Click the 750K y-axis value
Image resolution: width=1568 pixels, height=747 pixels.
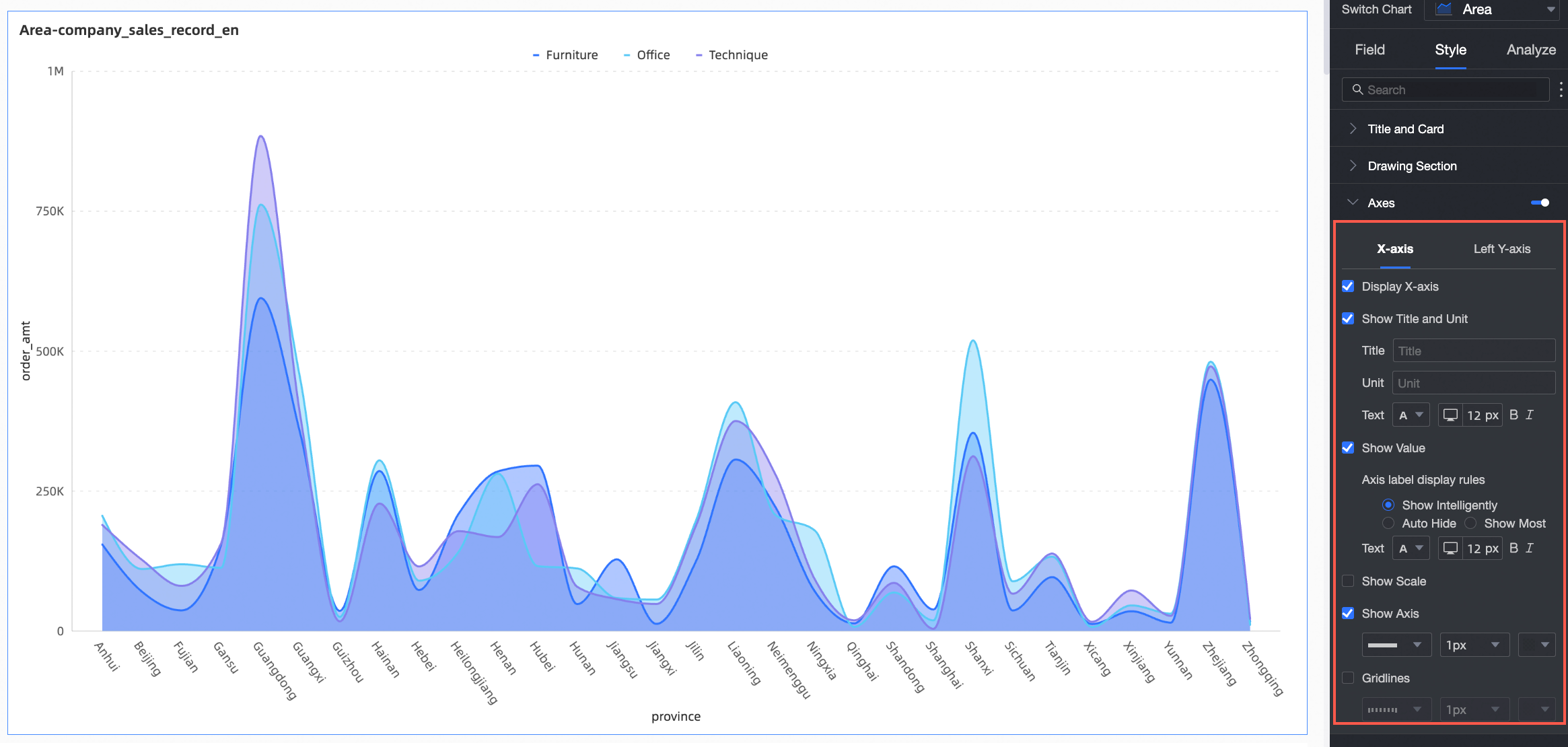coord(50,211)
